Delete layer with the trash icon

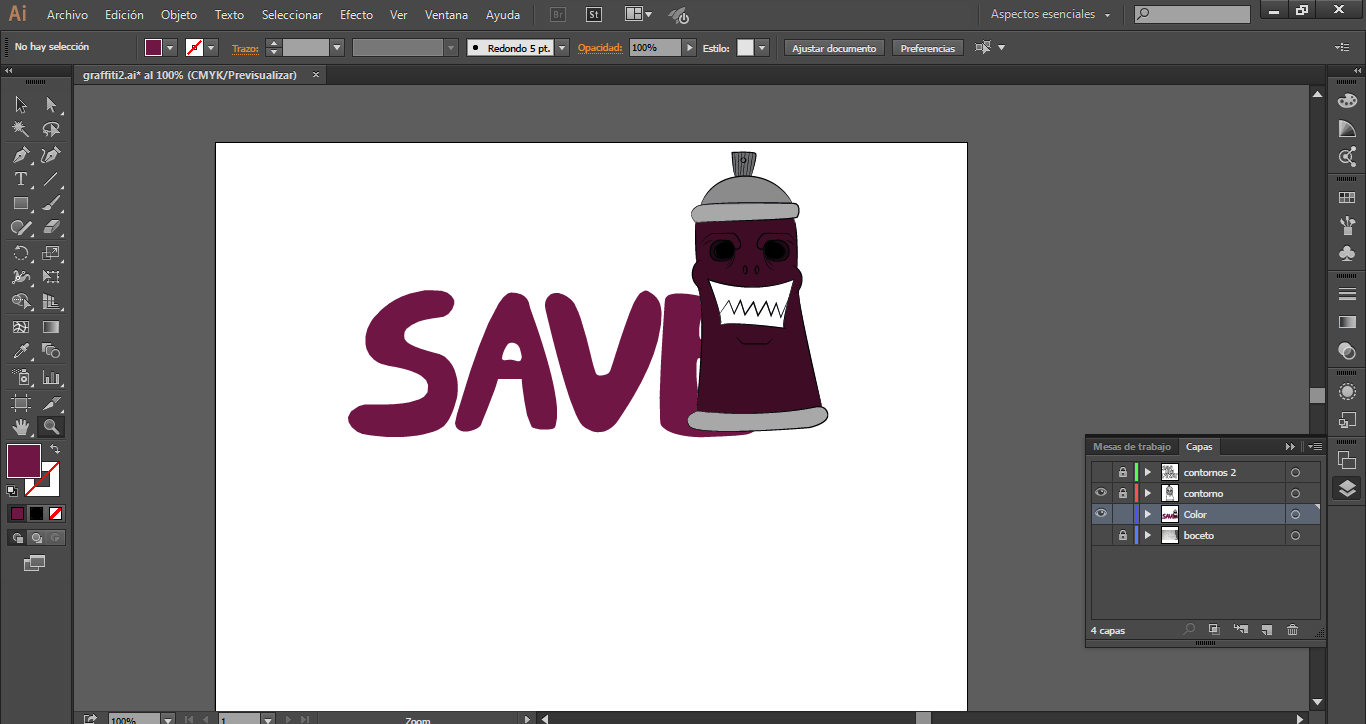[1292, 630]
